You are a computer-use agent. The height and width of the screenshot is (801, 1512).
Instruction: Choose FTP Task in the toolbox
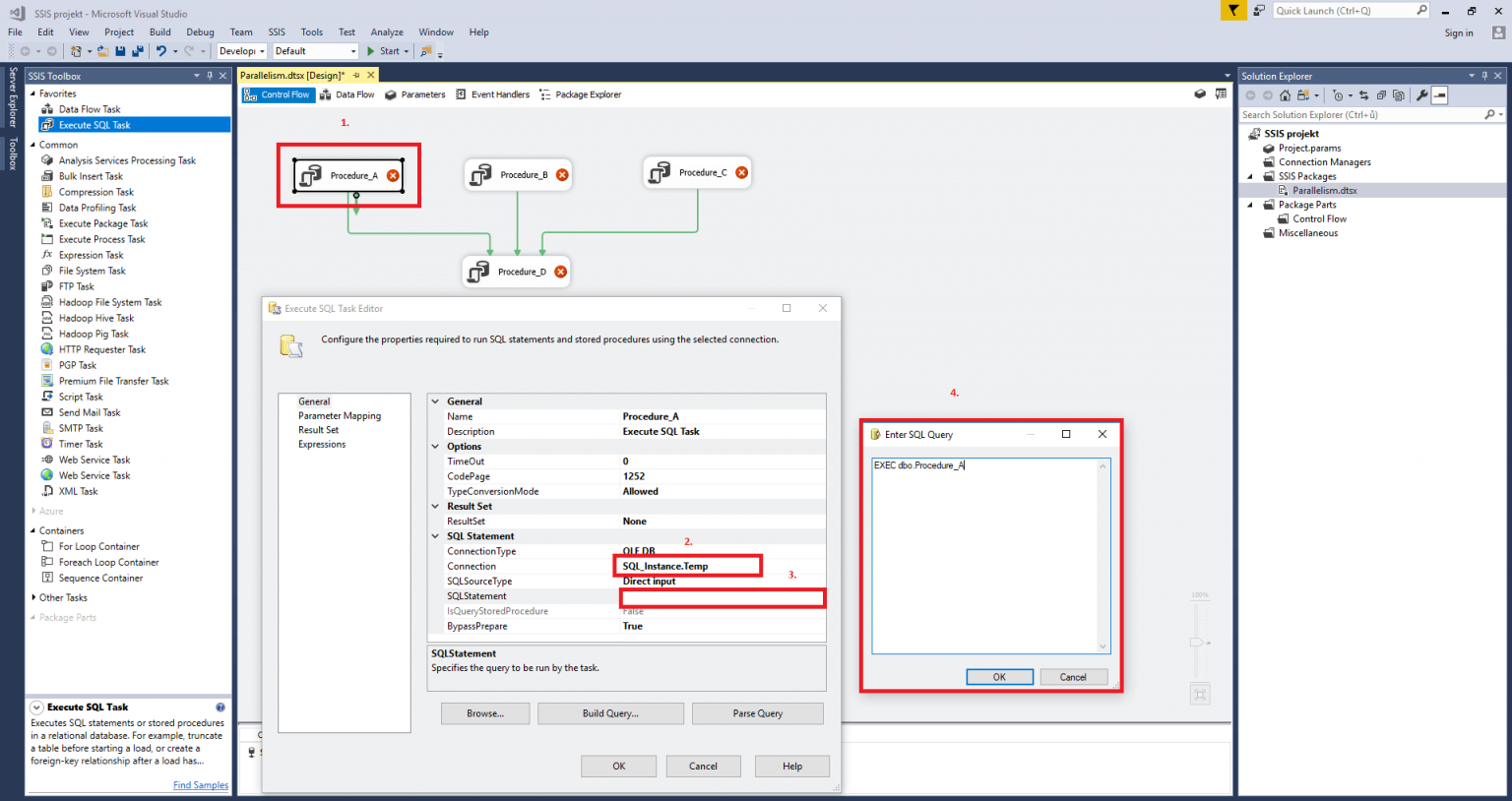pyautogui.click(x=77, y=286)
